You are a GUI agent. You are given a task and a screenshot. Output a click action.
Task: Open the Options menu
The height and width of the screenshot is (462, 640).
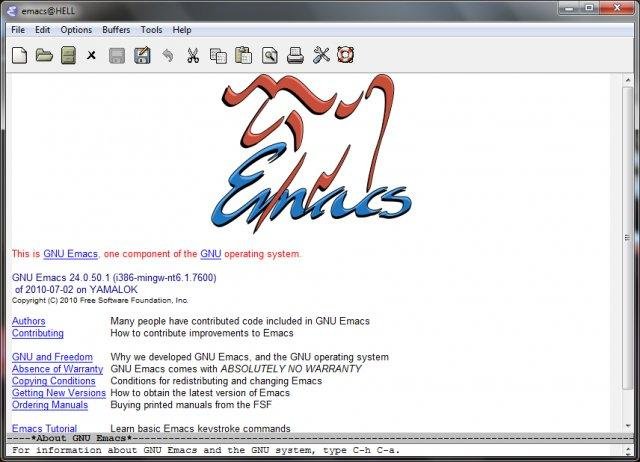76,30
